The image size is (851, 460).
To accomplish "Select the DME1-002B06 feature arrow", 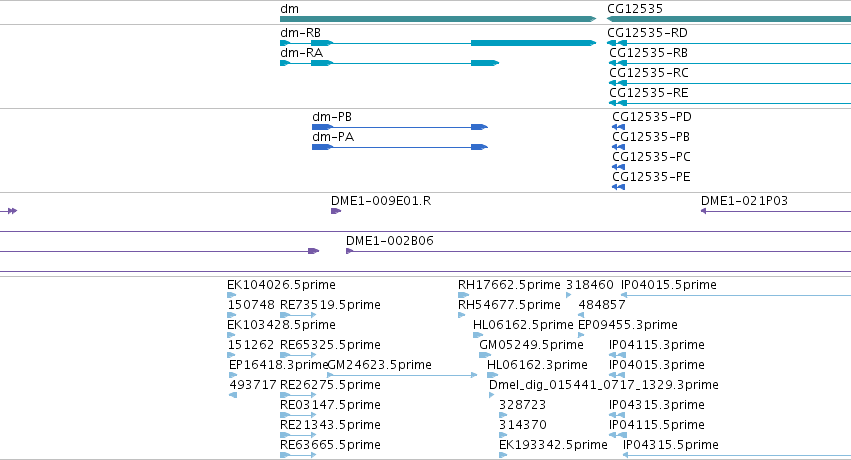I will [x=350, y=251].
